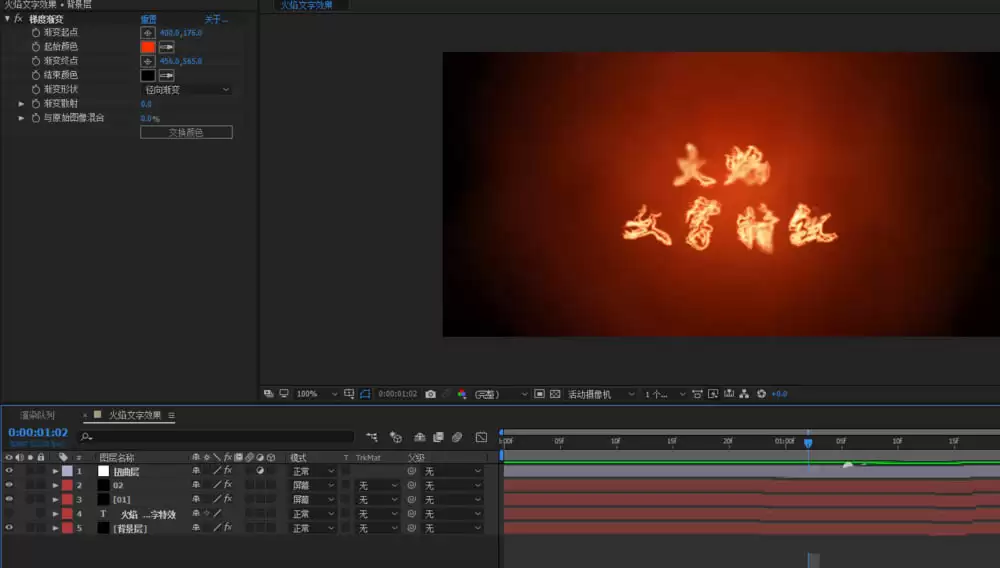Enable motion blur icon in timeline
The width and height of the screenshot is (1000, 568).
tap(457, 437)
